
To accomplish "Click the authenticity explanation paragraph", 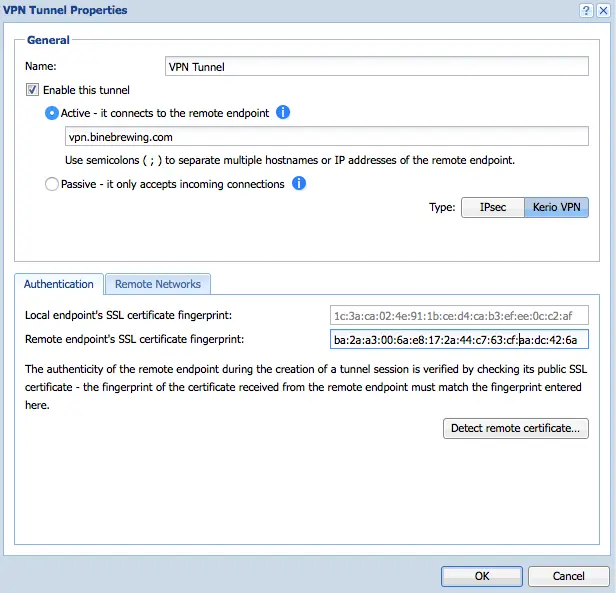I will tap(306, 387).
